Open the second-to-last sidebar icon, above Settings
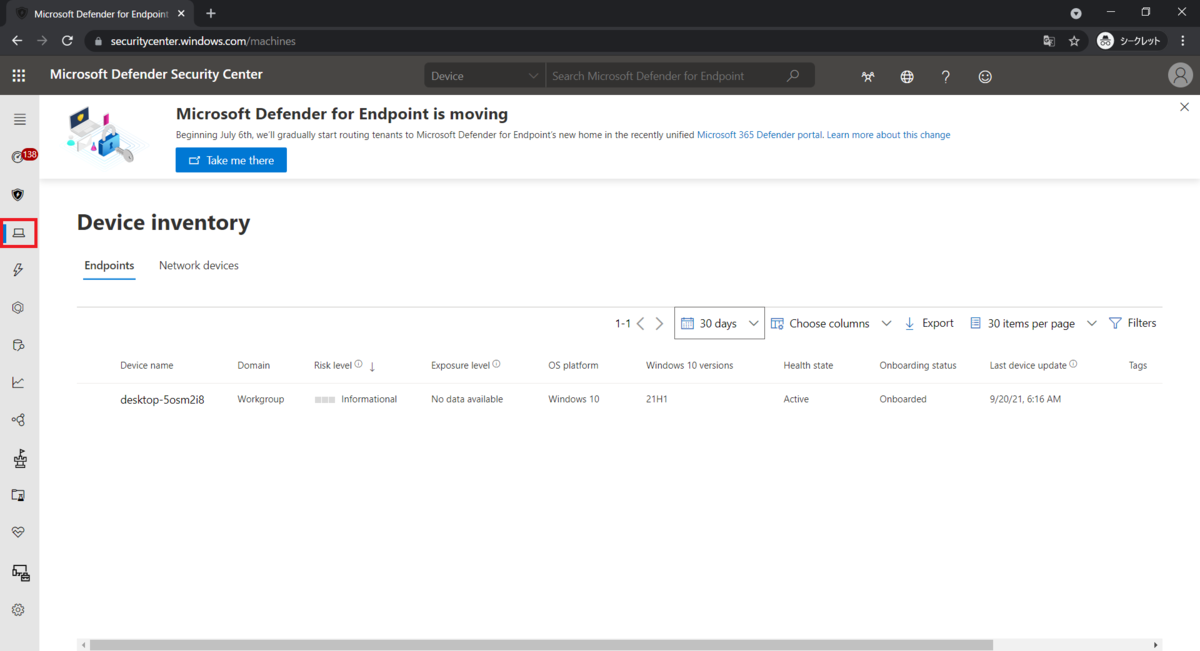Image resolution: width=1200 pixels, height=651 pixels. point(20,573)
